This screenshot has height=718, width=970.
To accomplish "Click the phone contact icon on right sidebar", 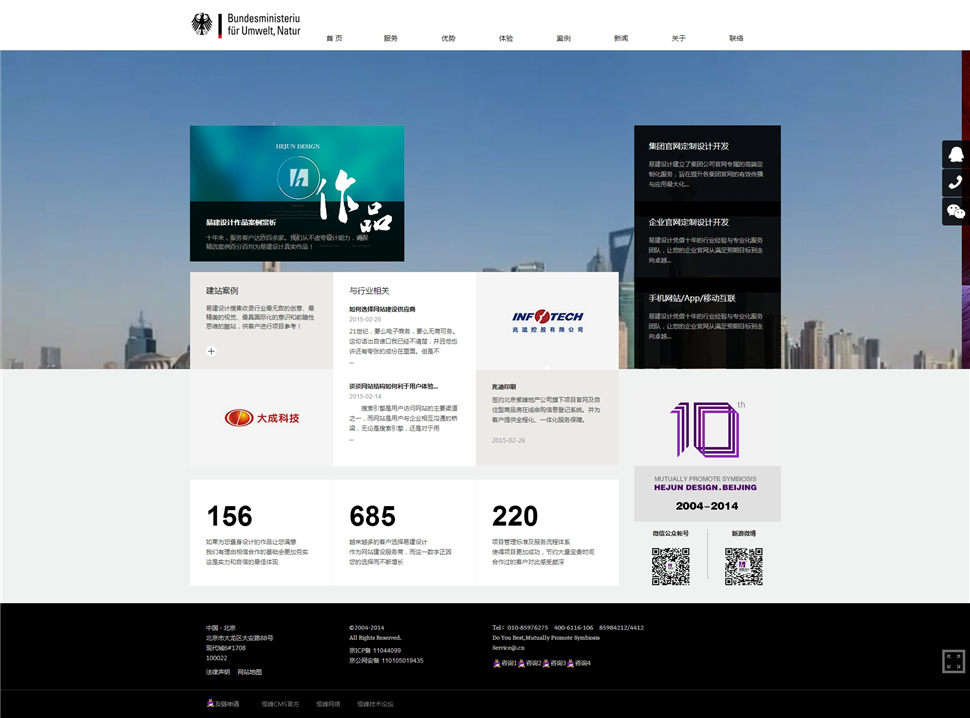I will tap(955, 183).
